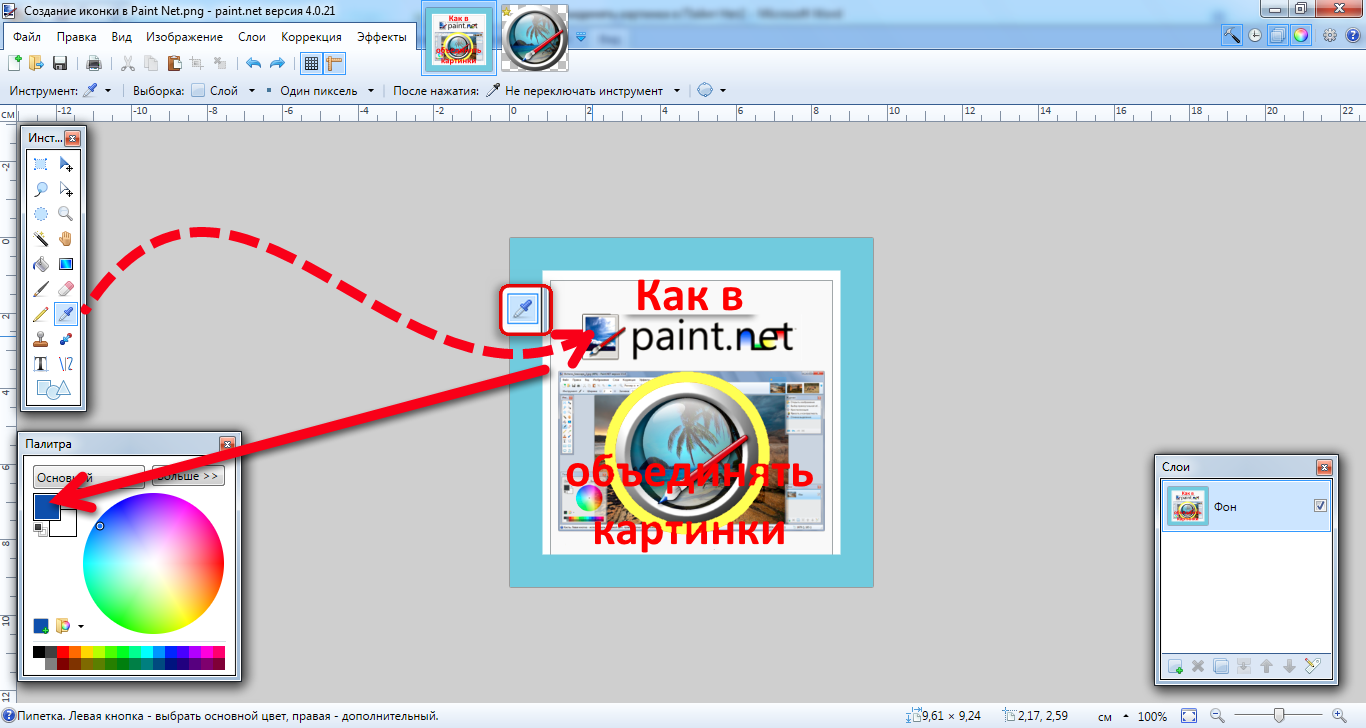Select the Rectangle Select tool
1366x728 pixels.
pyautogui.click(x=41, y=164)
